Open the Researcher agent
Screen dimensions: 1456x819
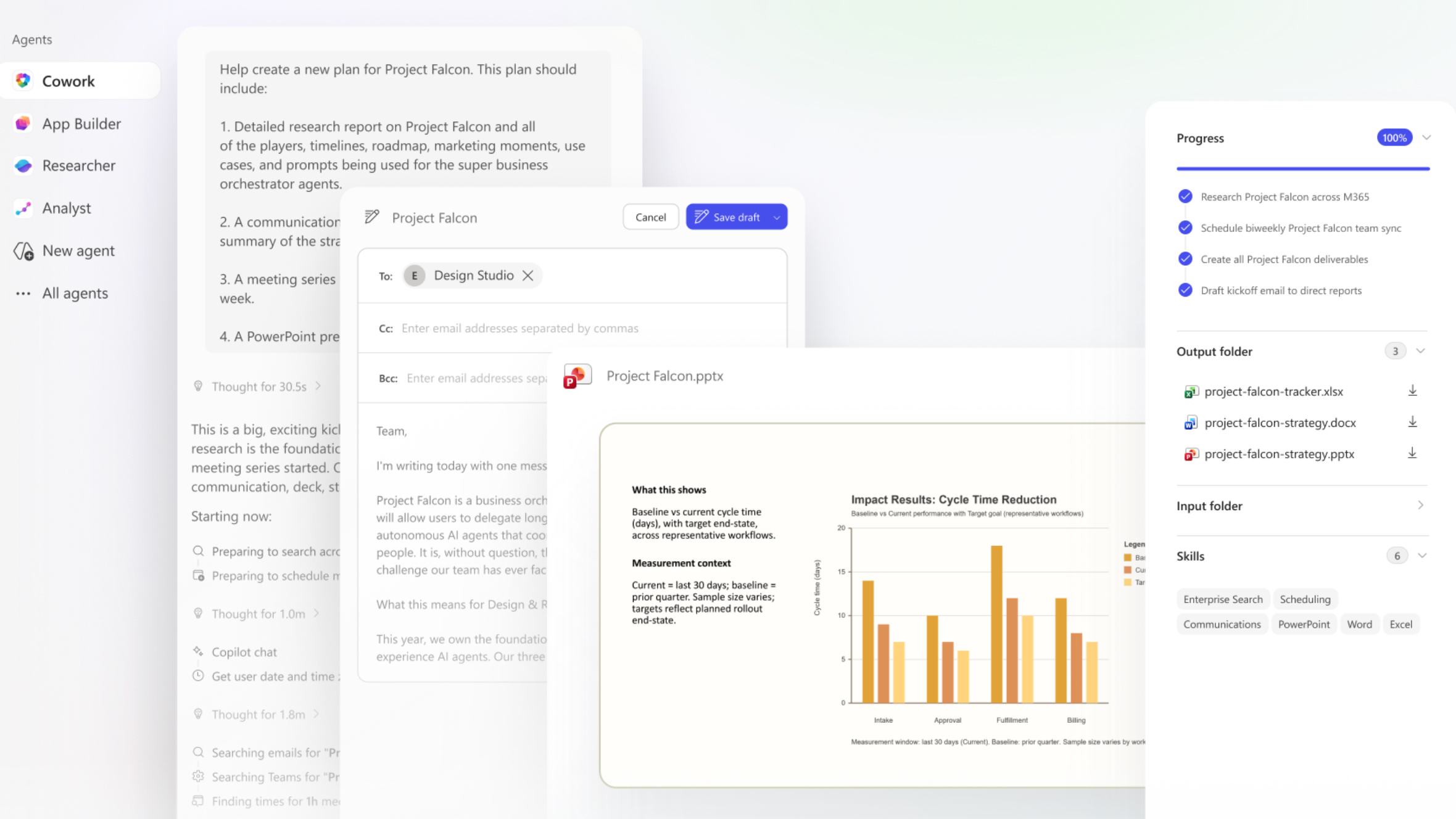[x=78, y=166]
